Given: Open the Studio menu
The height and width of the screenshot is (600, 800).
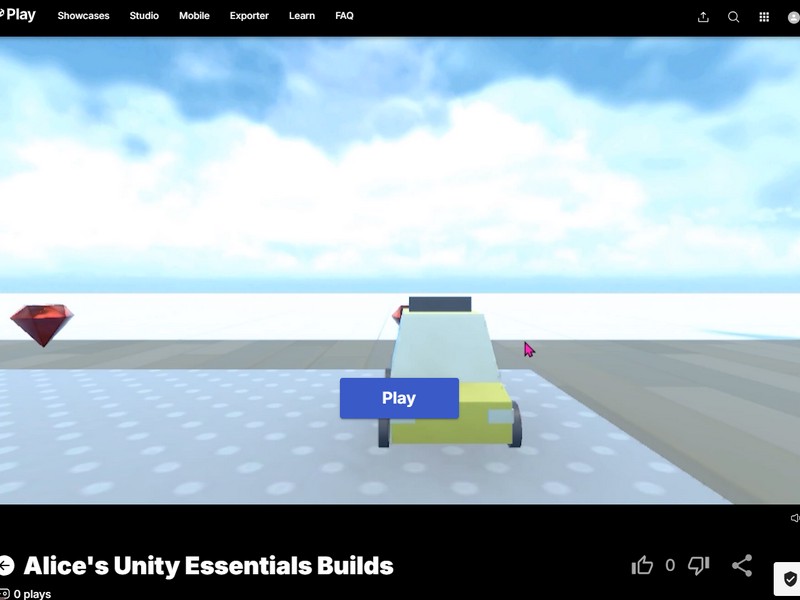Looking at the screenshot, I should pyautogui.click(x=143, y=16).
